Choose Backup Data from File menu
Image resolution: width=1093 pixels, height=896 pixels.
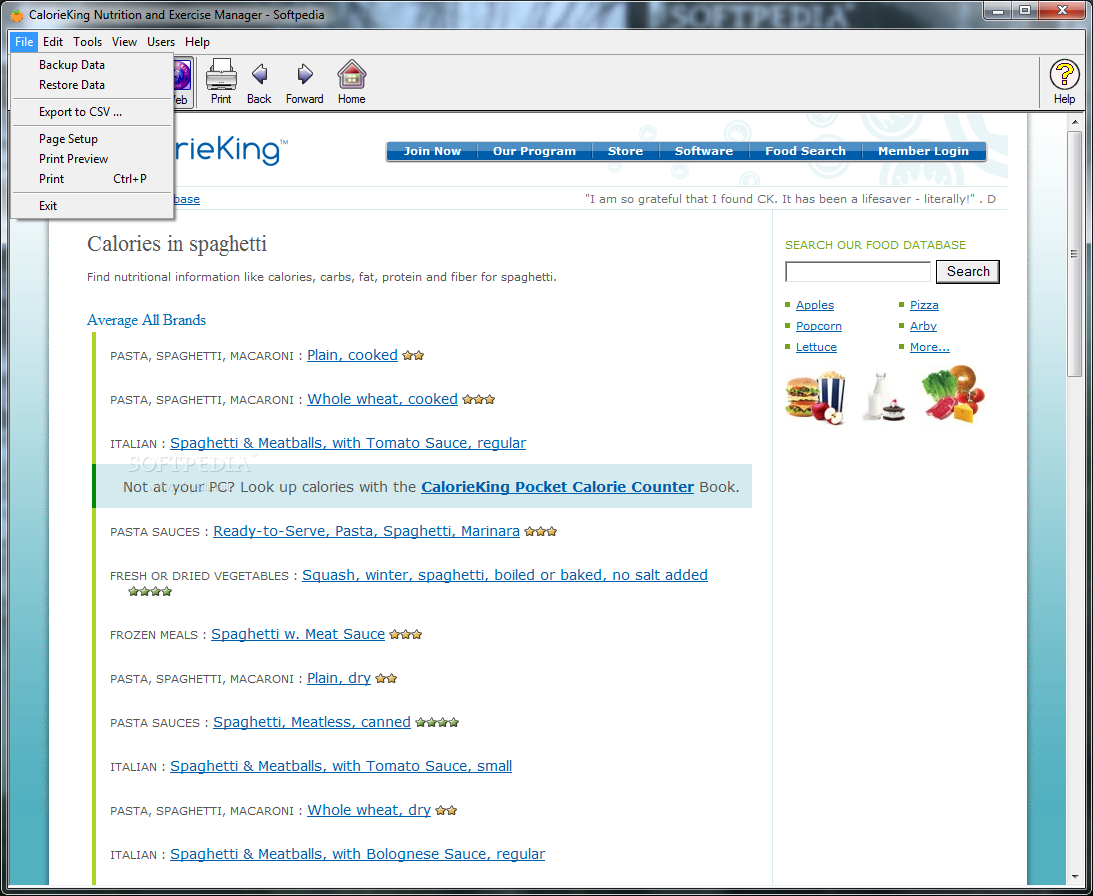pos(92,65)
